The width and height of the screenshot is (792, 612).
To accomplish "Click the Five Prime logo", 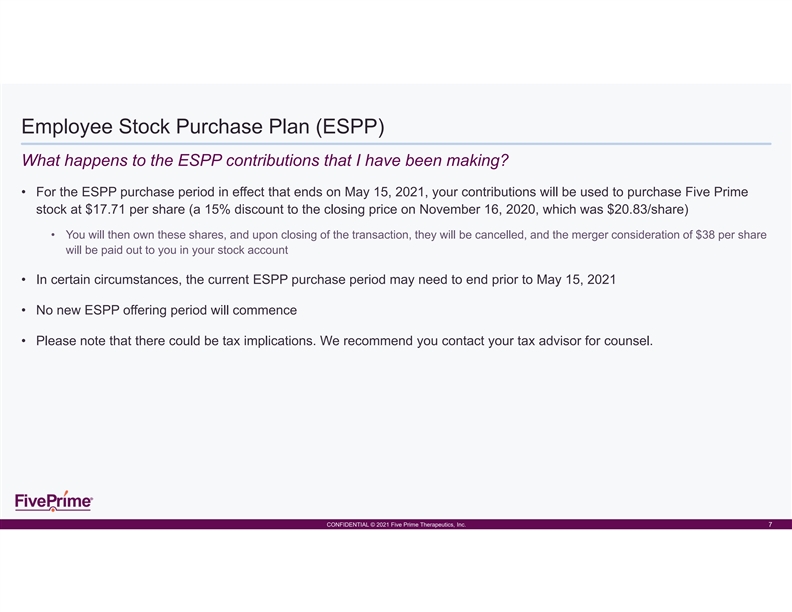I will coord(54,500).
